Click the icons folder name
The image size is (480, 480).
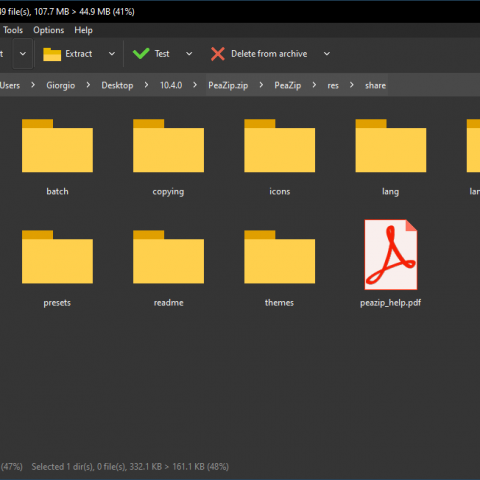pyautogui.click(x=280, y=191)
